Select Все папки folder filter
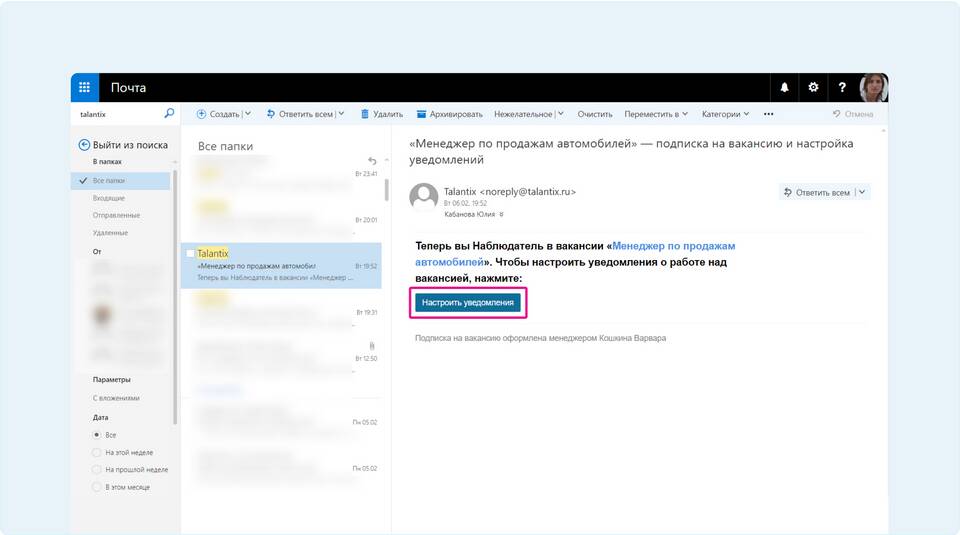960x535 pixels. tap(121, 181)
